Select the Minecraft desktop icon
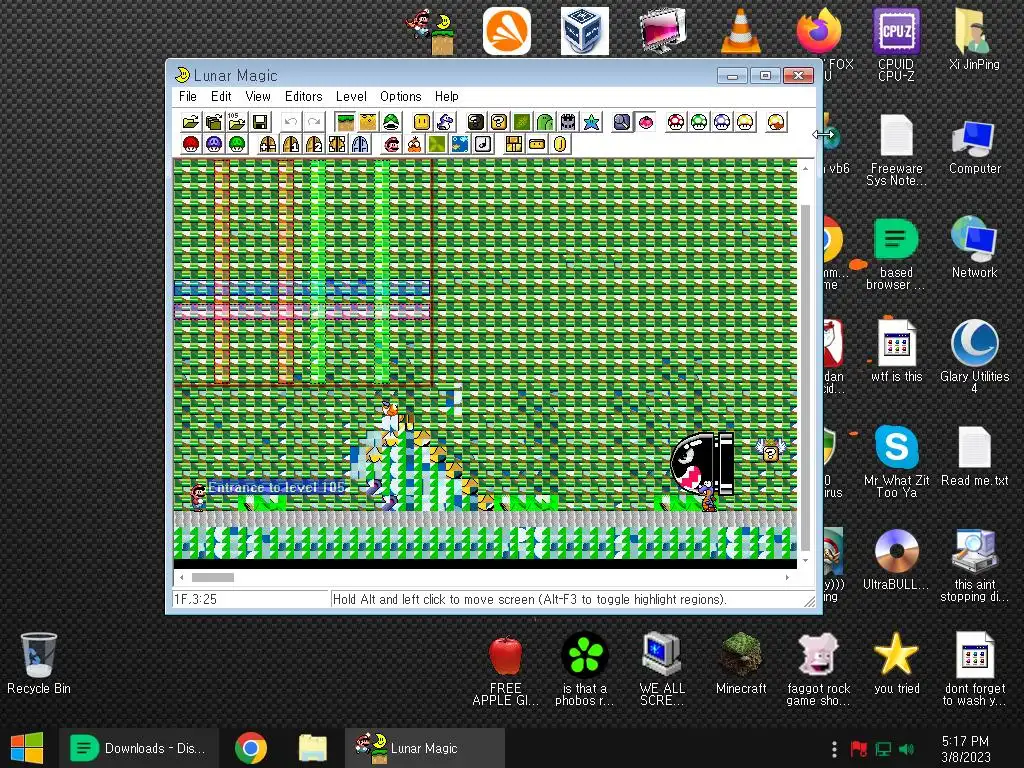Viewport: 1024px width, 768px height. pos(741,663)
